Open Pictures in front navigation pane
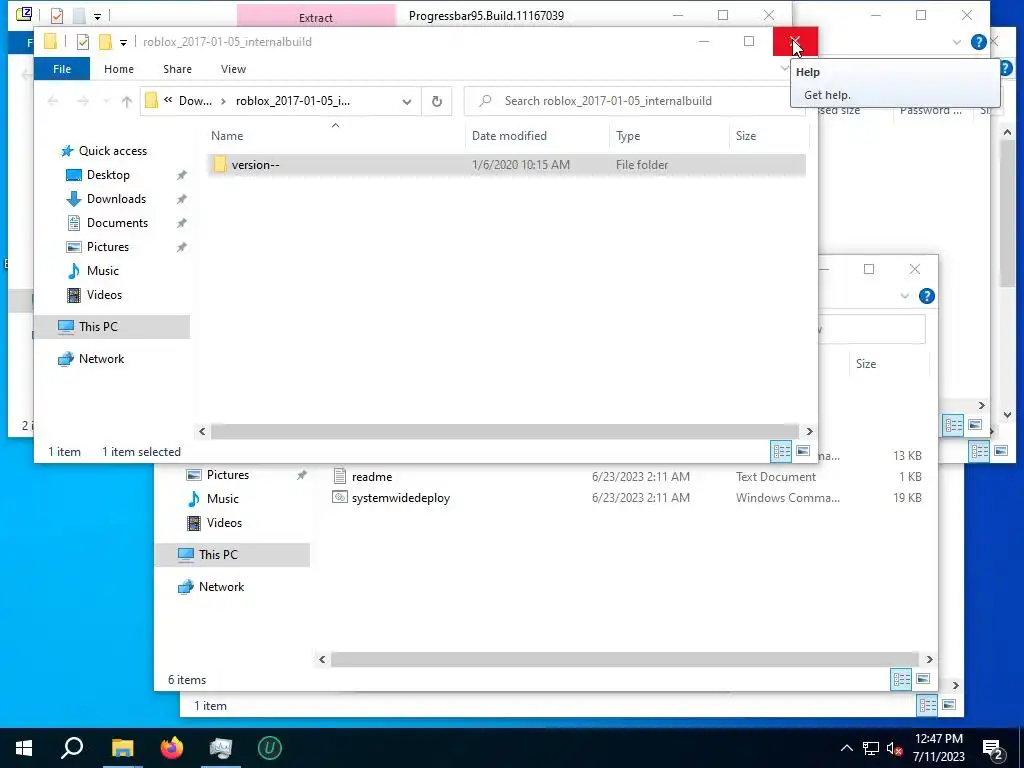Image resolution: width=1024 pixels, height=768 pixels. [x=108, y=247]
